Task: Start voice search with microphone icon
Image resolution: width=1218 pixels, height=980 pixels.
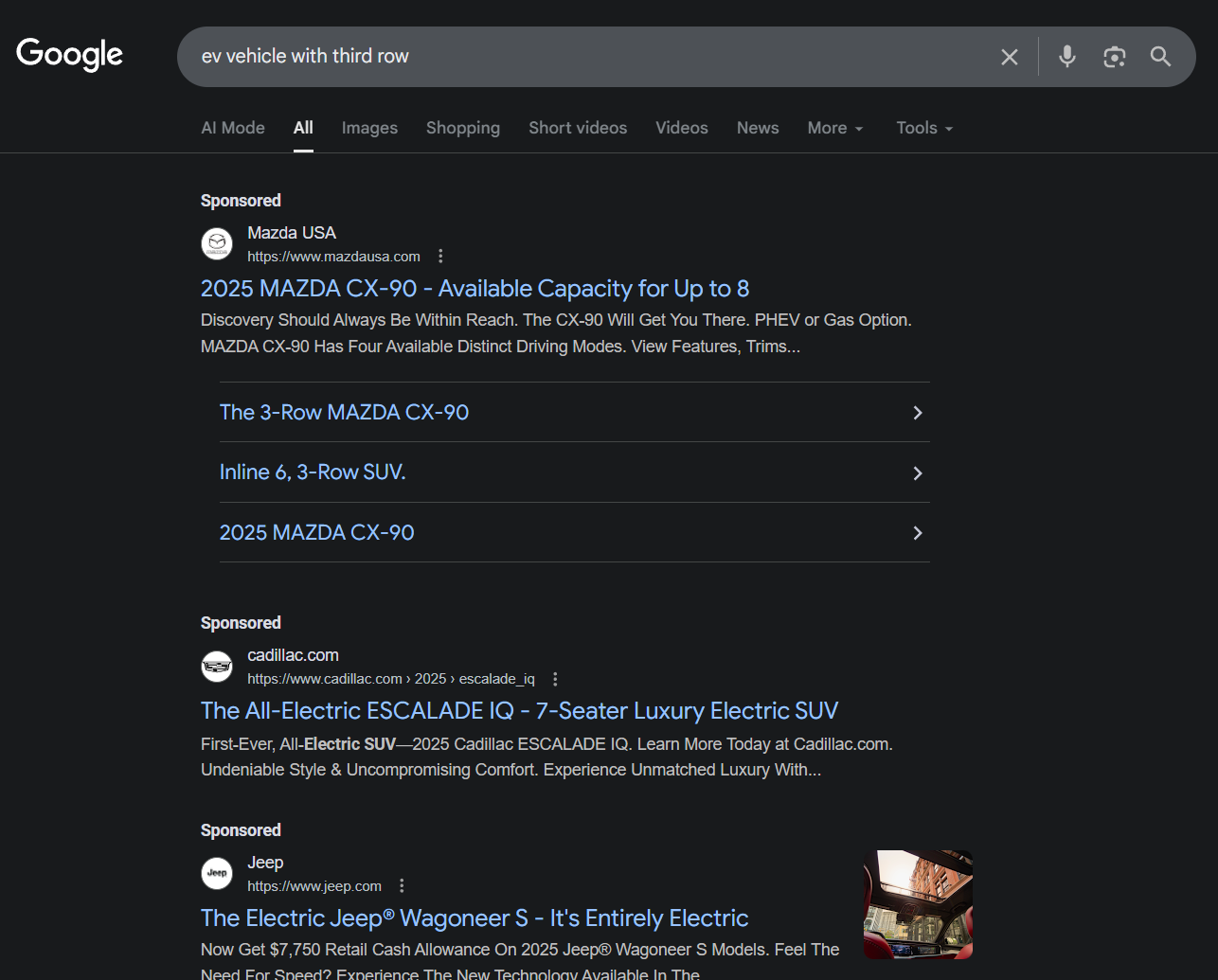Action: click(1067, 57)
